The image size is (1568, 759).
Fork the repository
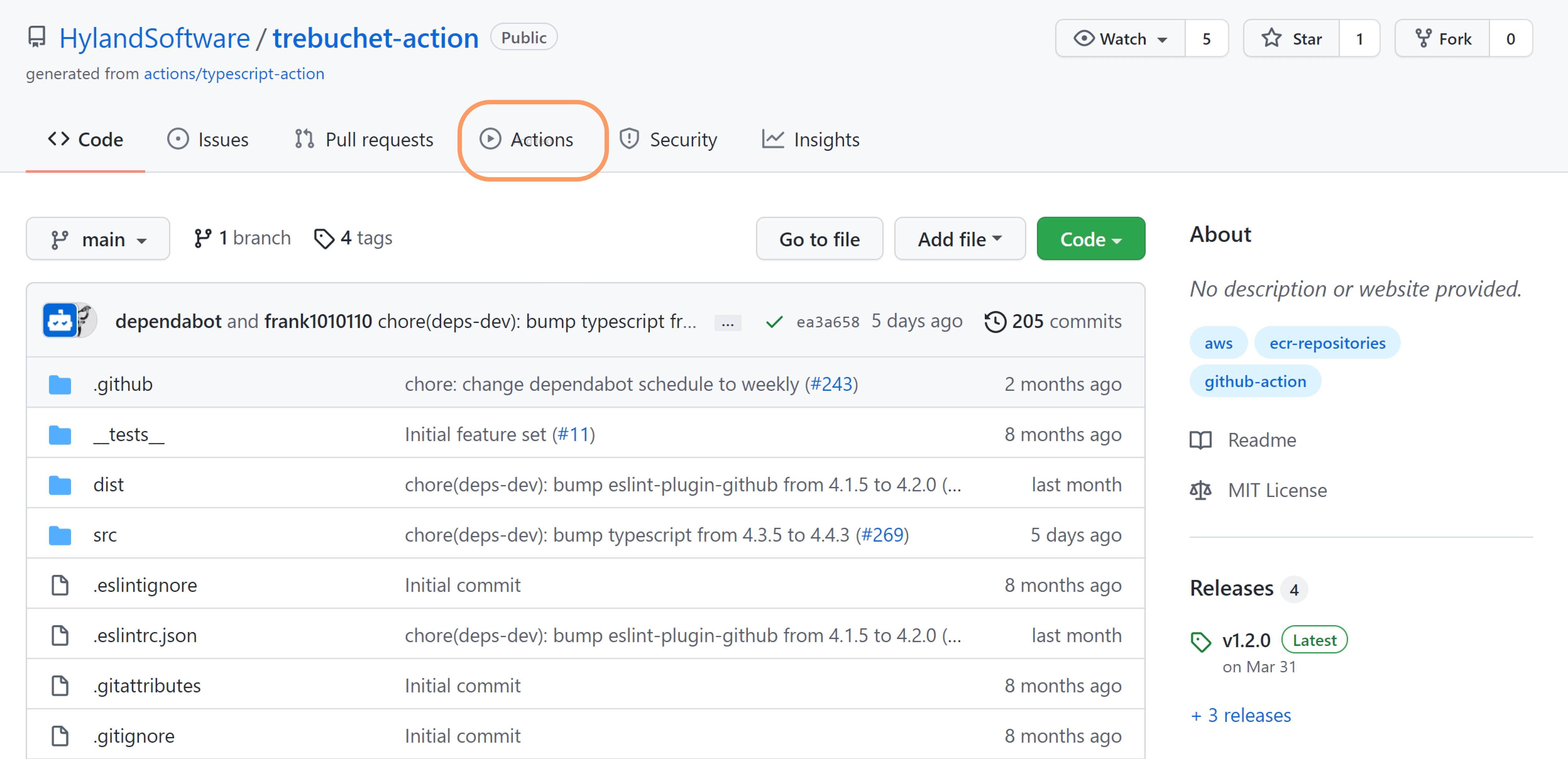point(1442,38)
